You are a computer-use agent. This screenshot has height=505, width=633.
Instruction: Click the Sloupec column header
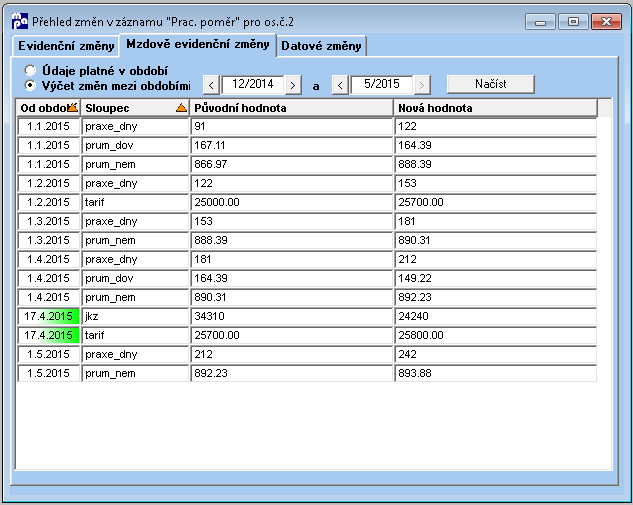(x=135, y=108)
